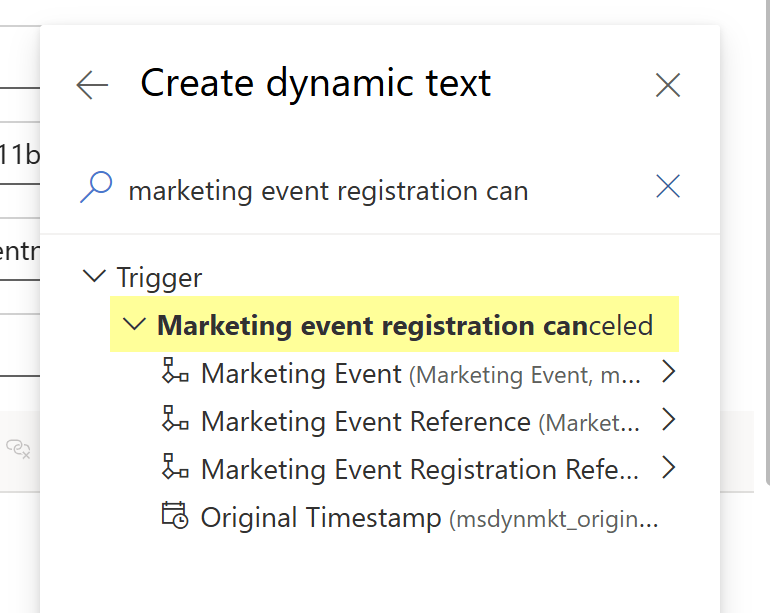Click into the search text field

(x=380, y=190)
